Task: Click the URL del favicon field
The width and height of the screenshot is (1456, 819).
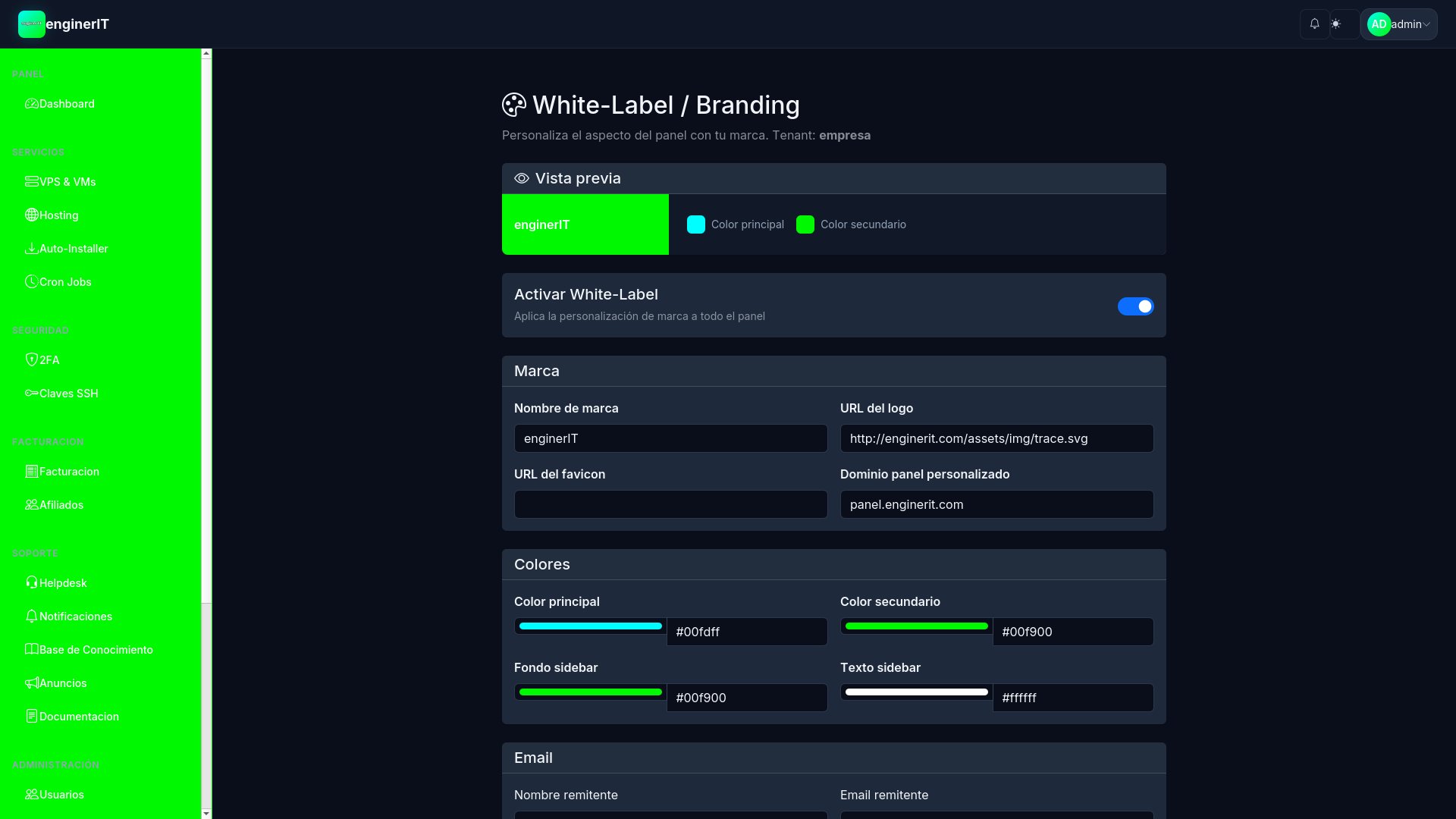Action: pyautogui.click(x=670, y=504)
